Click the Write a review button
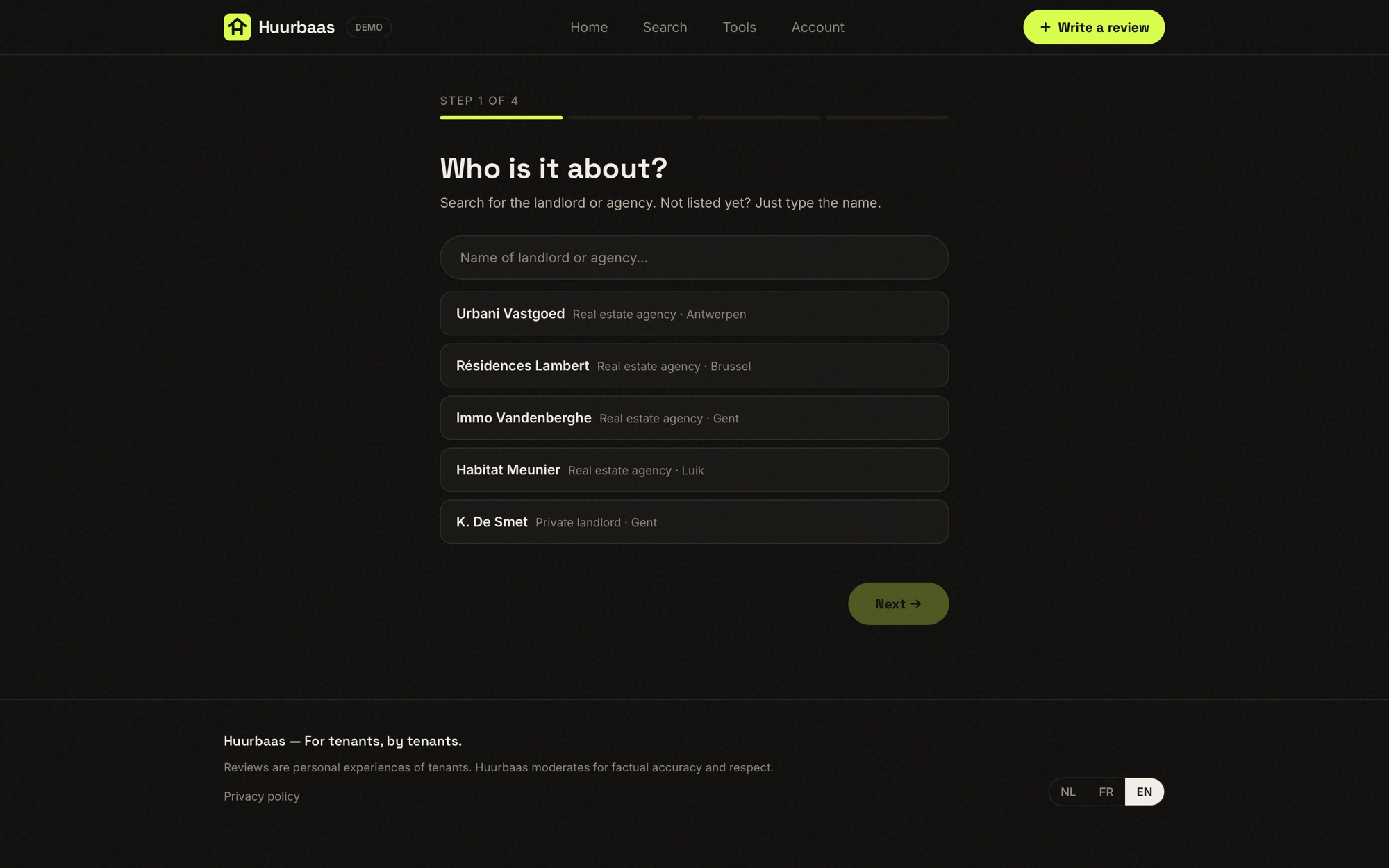Viewport: 1389px width, 868px height. [x=1094, y=27]
